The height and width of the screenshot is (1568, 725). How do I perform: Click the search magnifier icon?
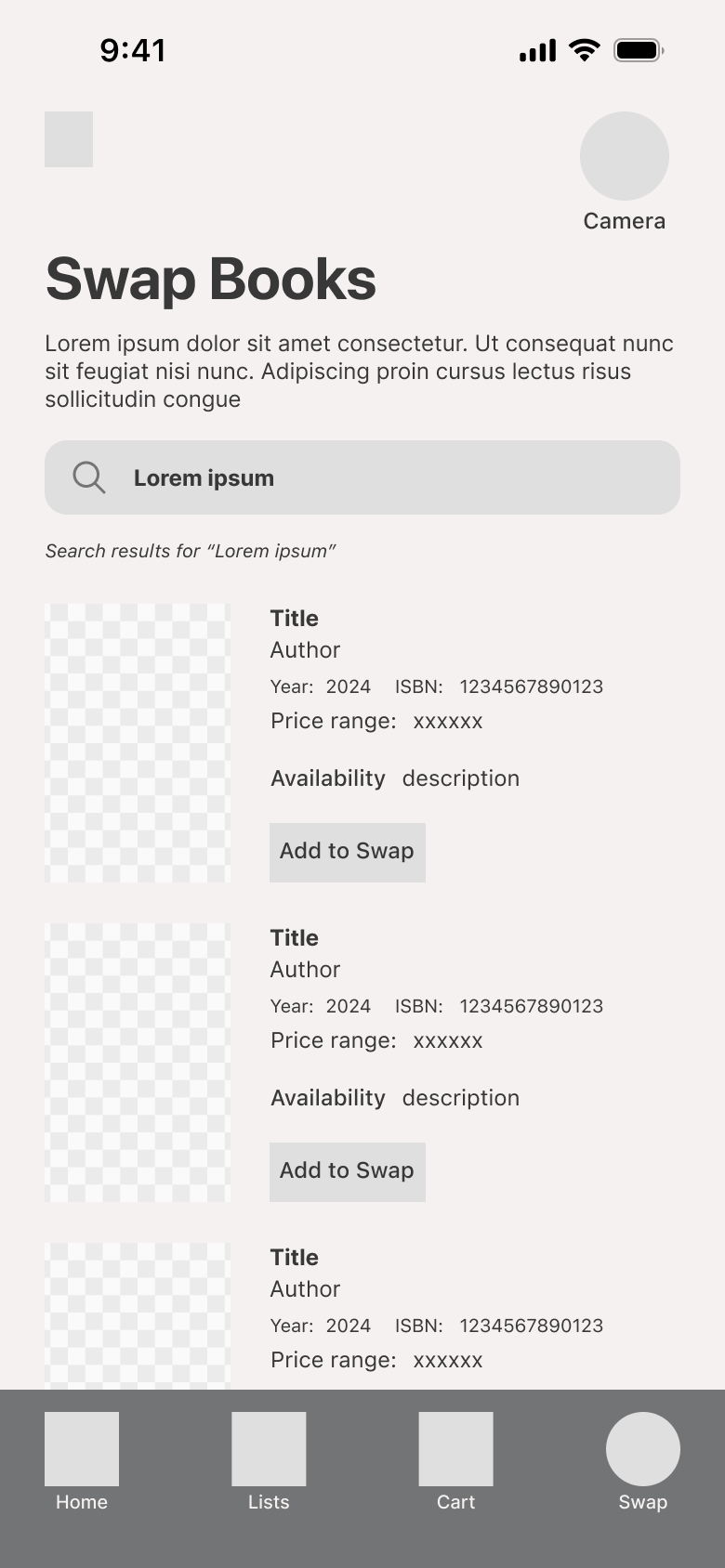[x=89, y=477]
